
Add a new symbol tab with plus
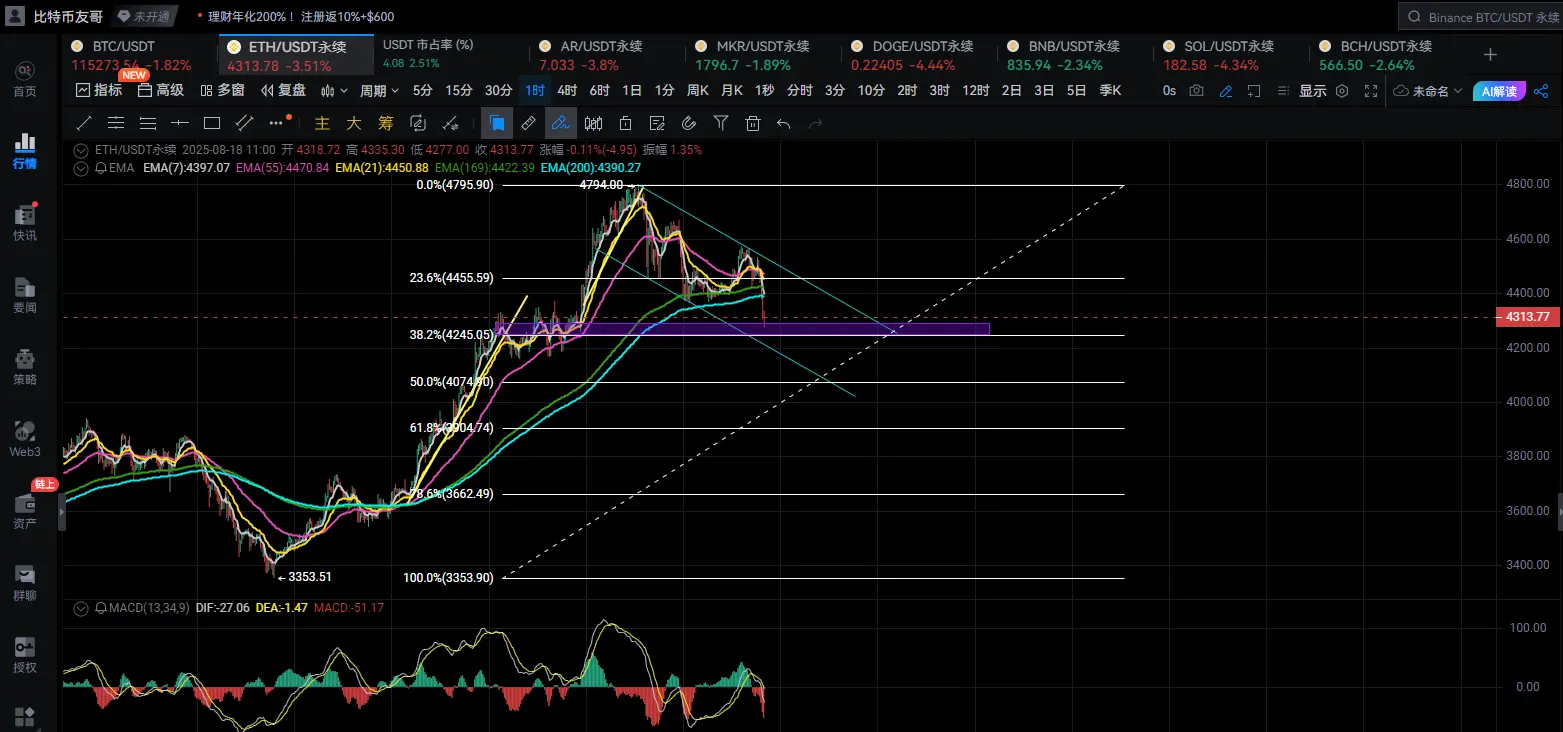click(1490, 55)
